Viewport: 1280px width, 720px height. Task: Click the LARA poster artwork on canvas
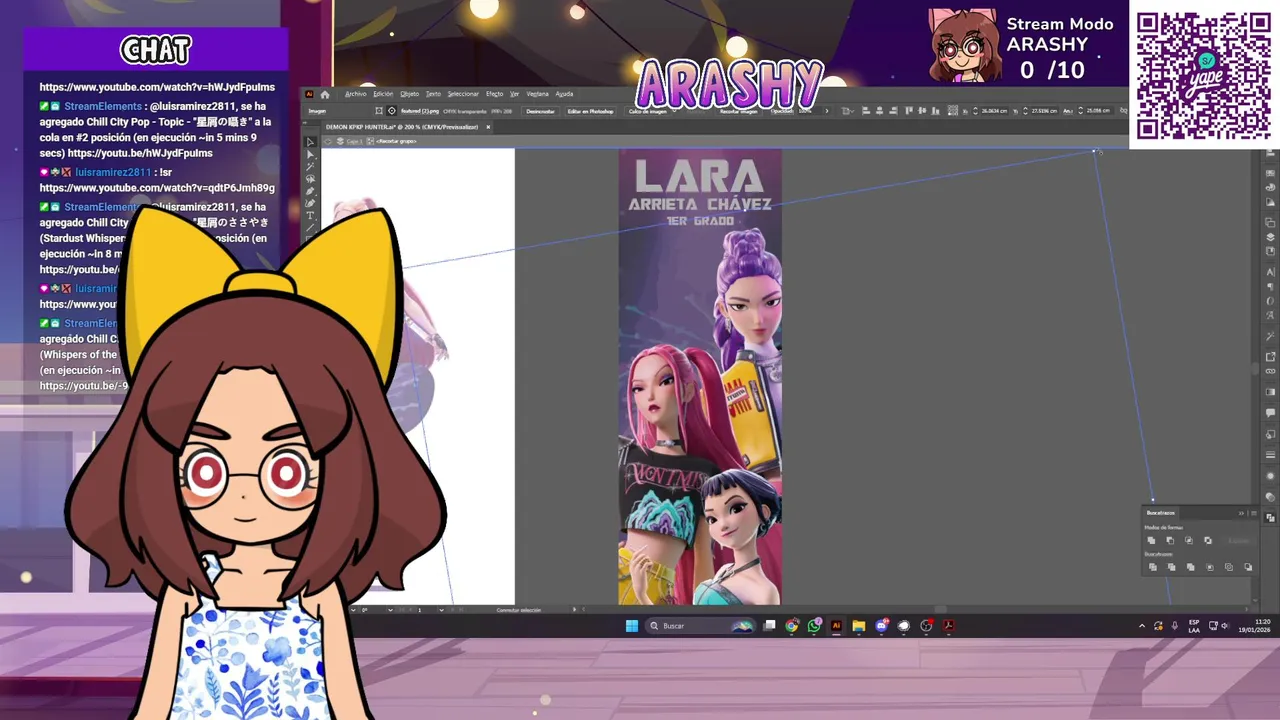click(x=700, y=377)
